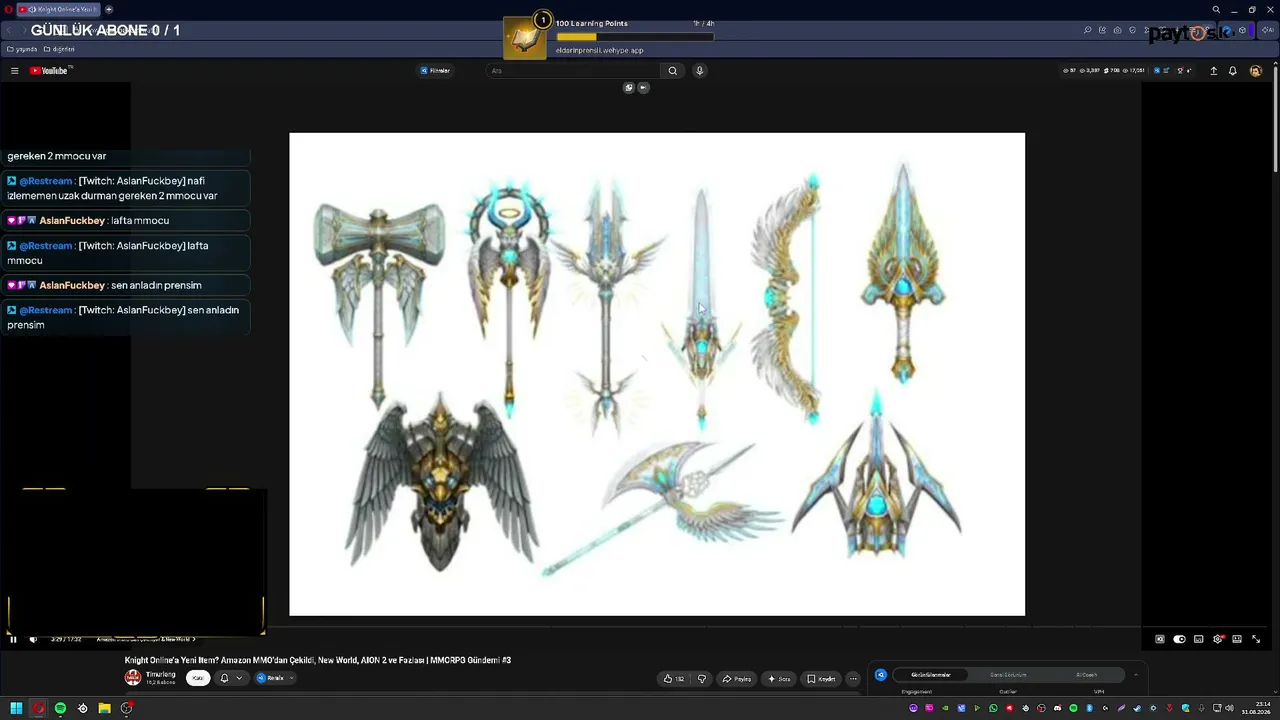Open the yayında bookmarks folder

(22, 49)
